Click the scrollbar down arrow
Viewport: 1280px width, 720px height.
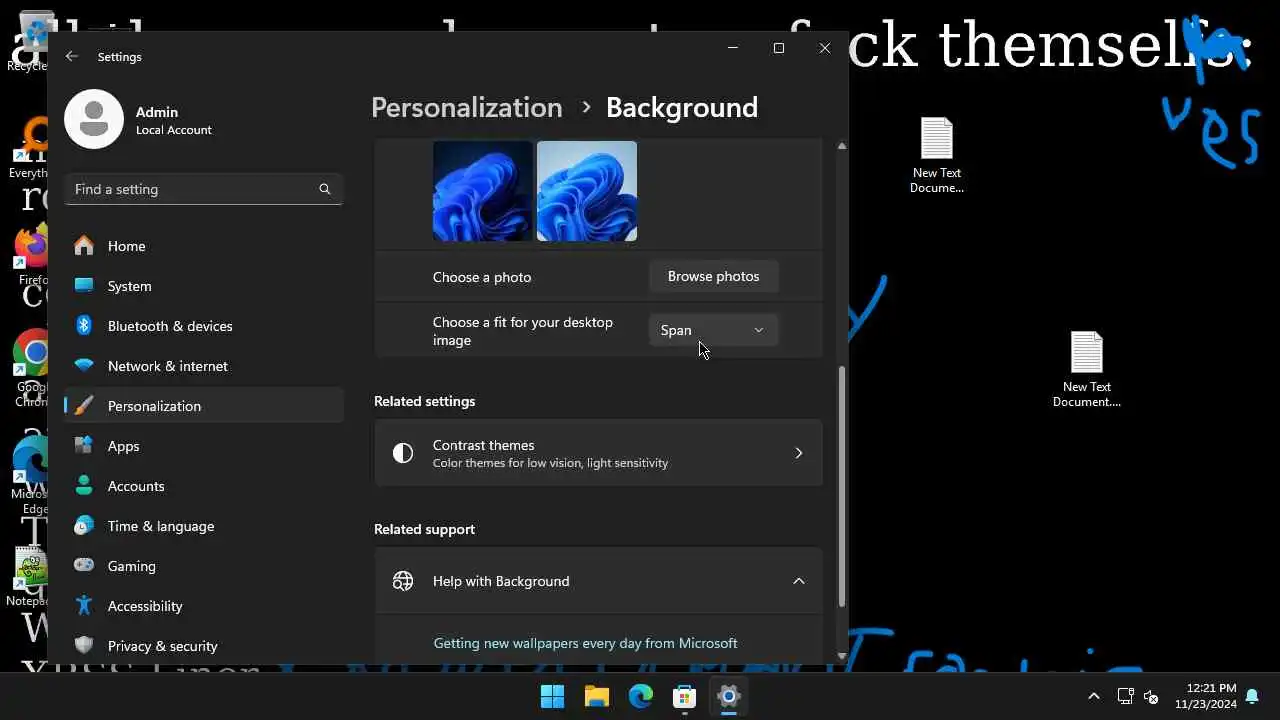tap(841, 656)
